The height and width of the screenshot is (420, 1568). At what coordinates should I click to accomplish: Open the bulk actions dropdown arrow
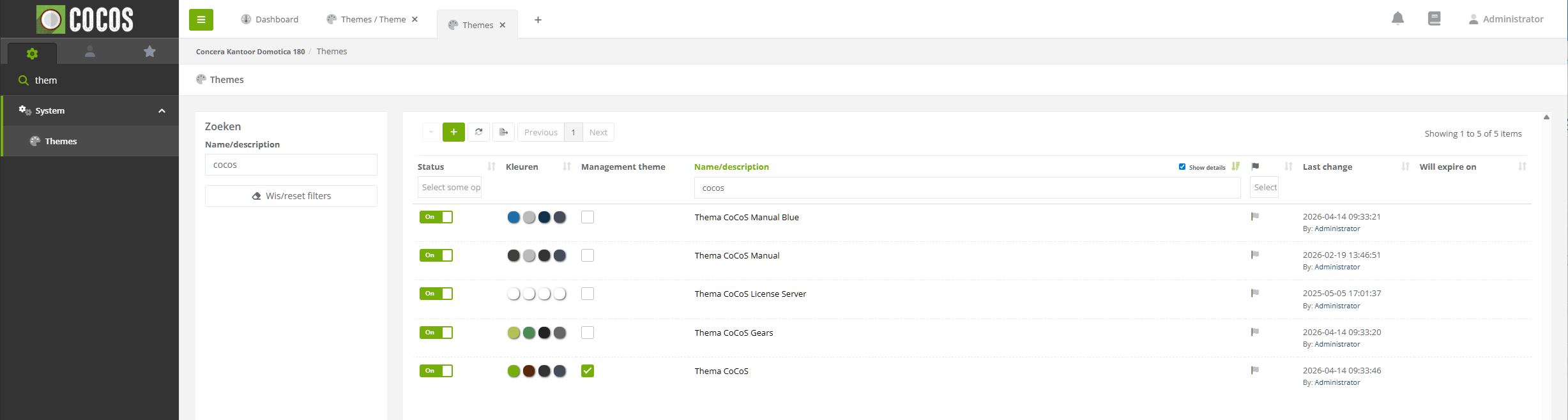pyautogui.click(x=430, y=132)
